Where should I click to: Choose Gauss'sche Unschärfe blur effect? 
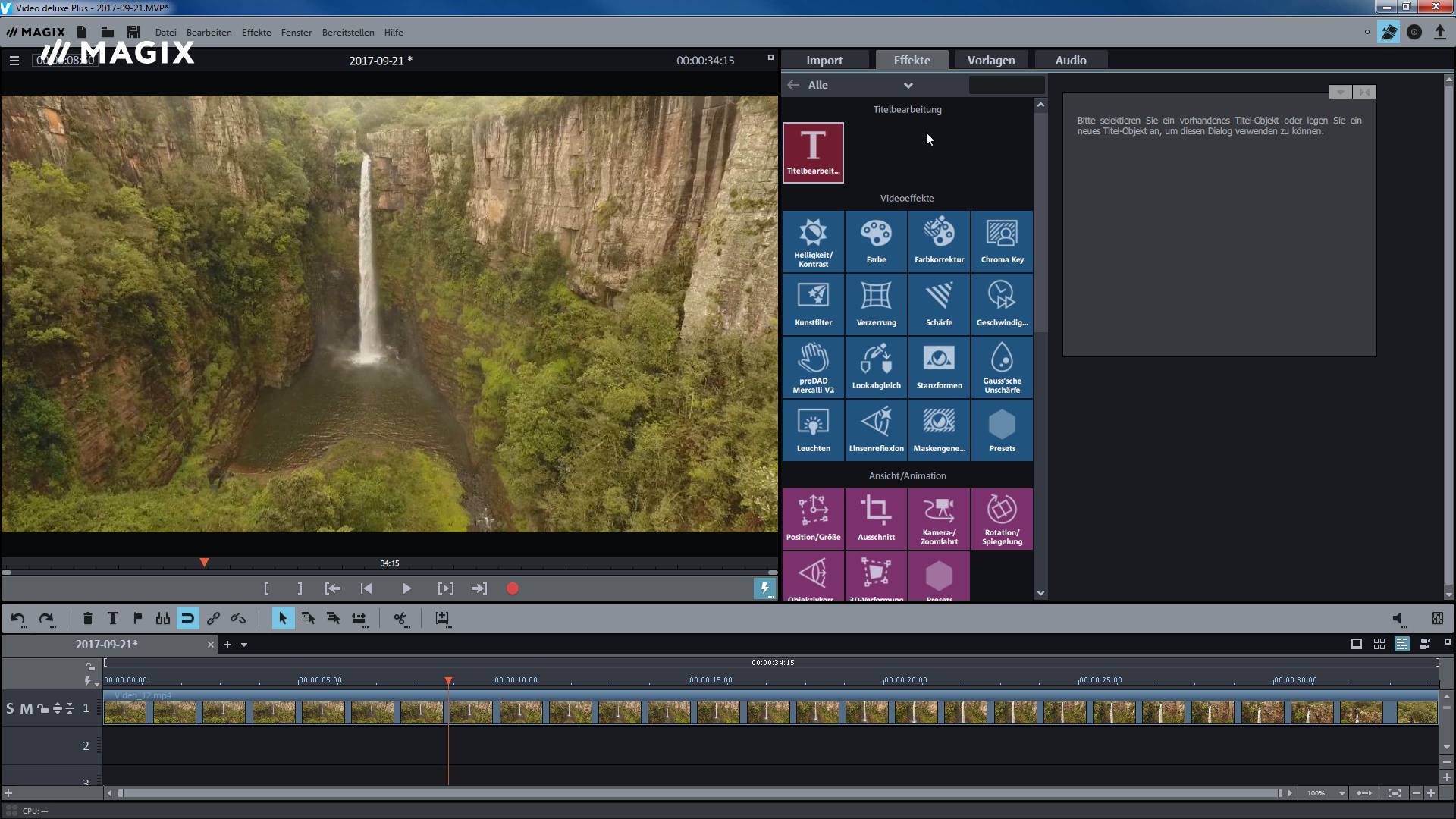(x=1002, y=368)
